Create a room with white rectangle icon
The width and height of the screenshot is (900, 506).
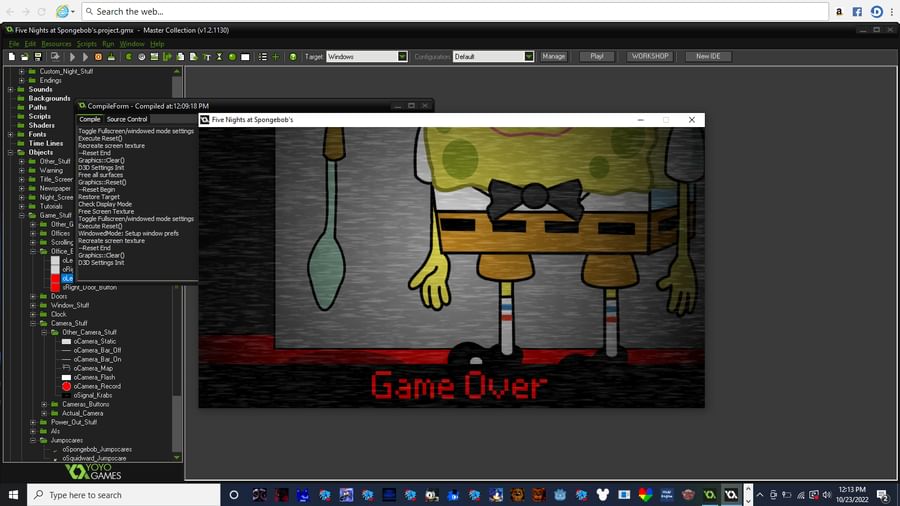click(x=245, y=57)
